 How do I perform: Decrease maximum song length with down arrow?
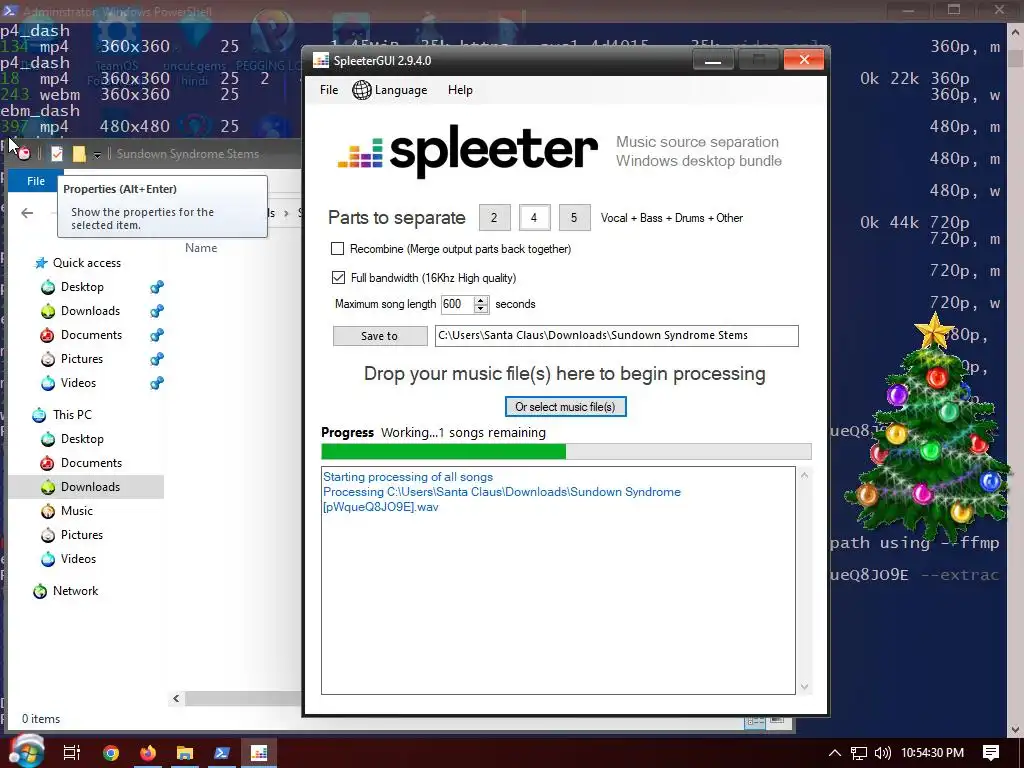coord(481,308)
